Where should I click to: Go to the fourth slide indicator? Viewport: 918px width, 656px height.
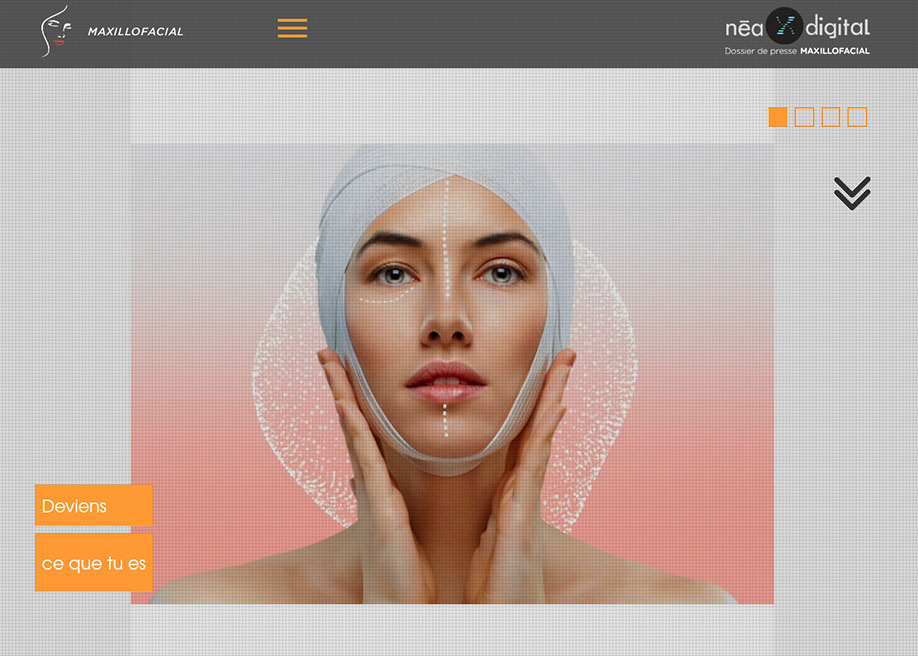point(857,117)
